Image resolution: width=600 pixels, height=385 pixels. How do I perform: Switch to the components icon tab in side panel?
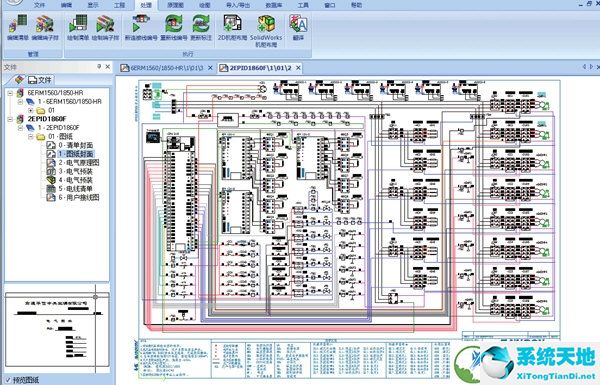[19, 80]
